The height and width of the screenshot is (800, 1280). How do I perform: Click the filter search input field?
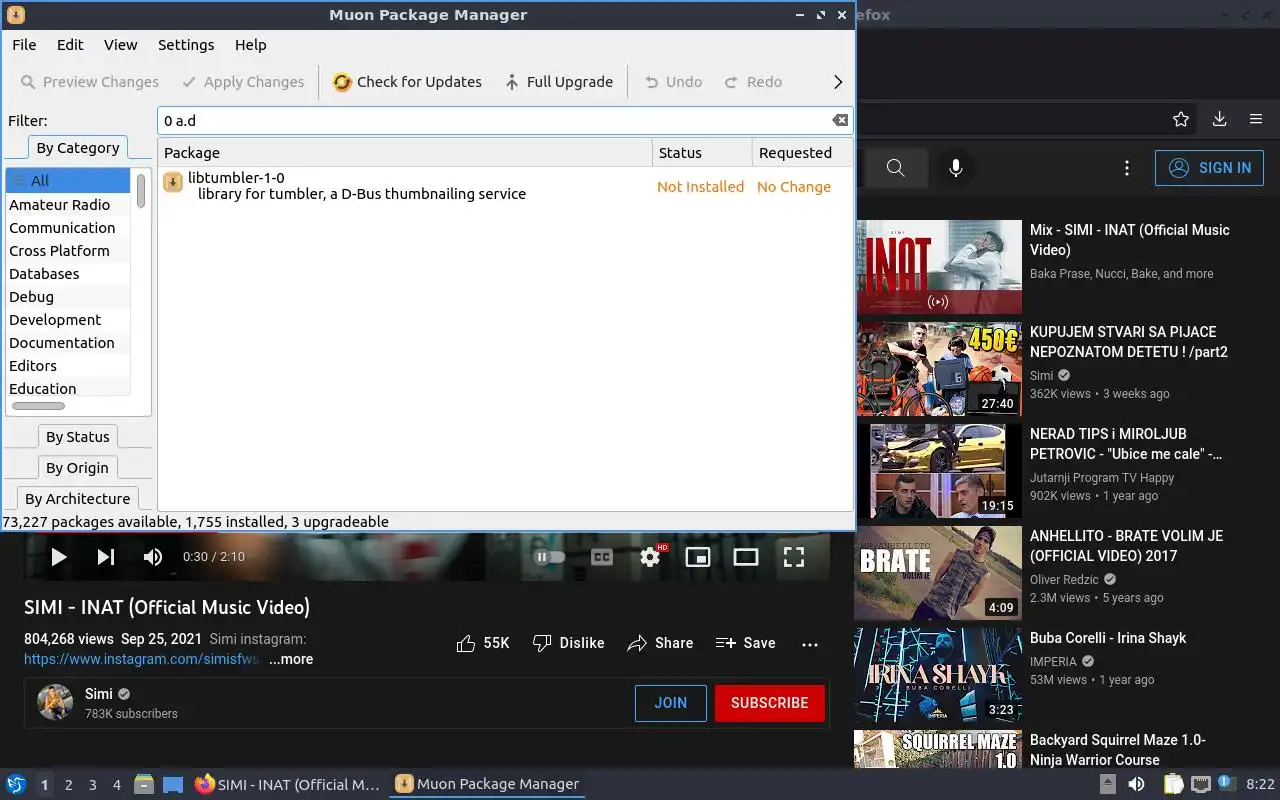pyautogui.click(x=504, y=120)
